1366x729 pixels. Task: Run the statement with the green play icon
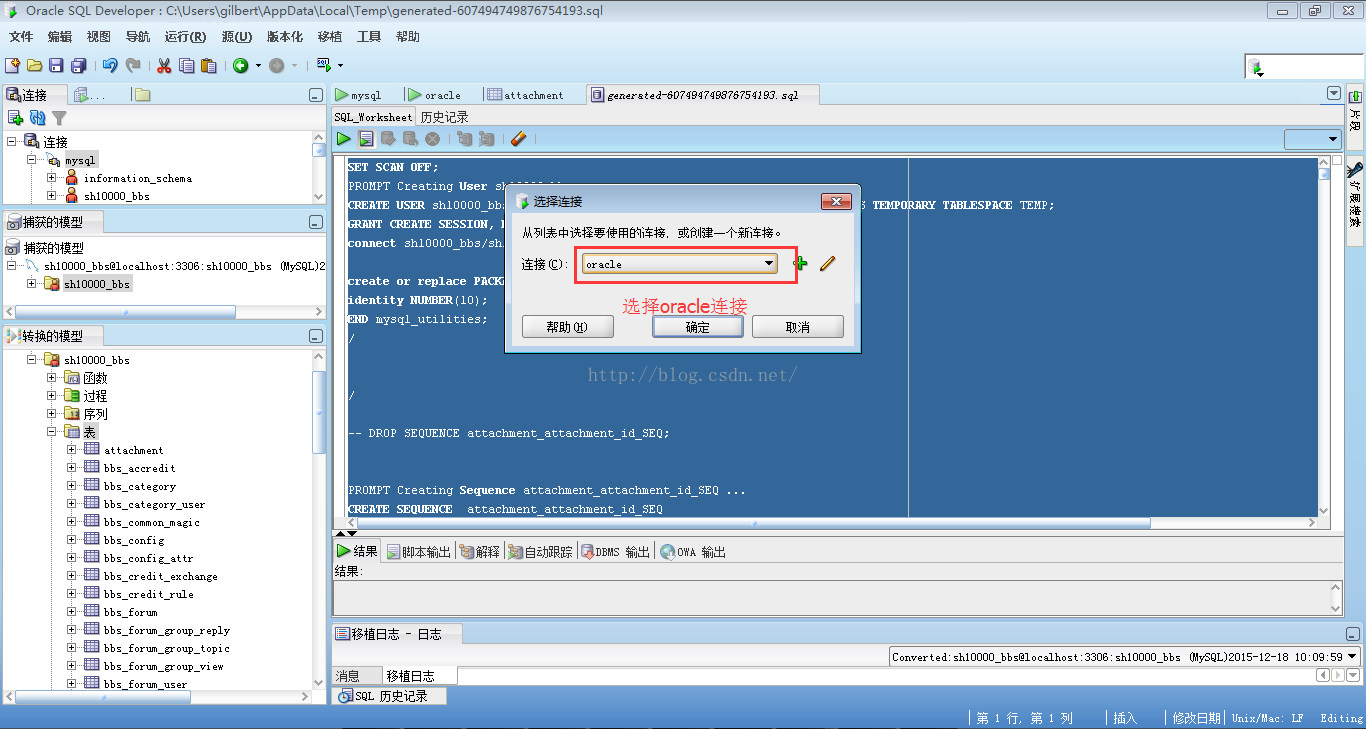(344, 138)
